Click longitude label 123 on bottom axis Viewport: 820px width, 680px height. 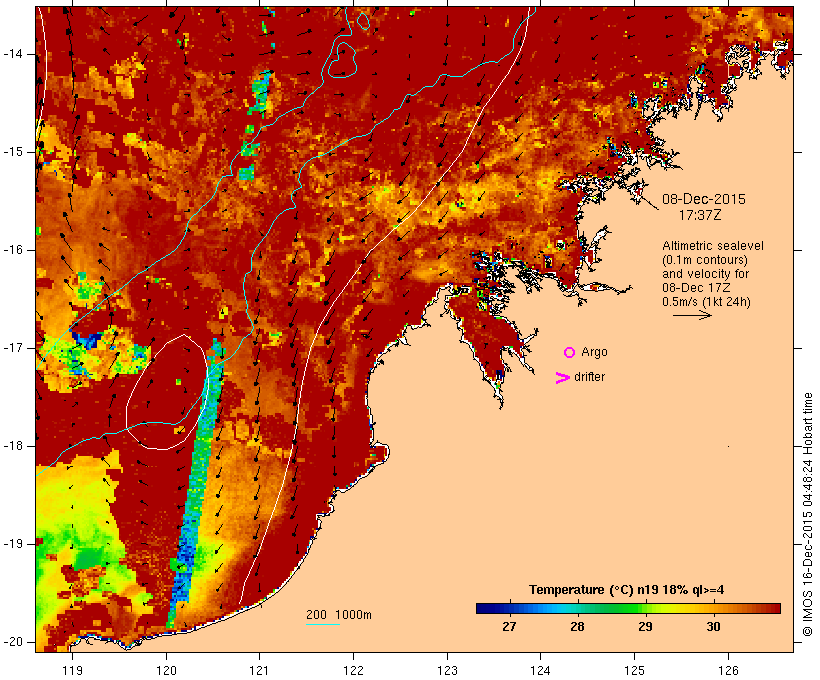(447, 671)
